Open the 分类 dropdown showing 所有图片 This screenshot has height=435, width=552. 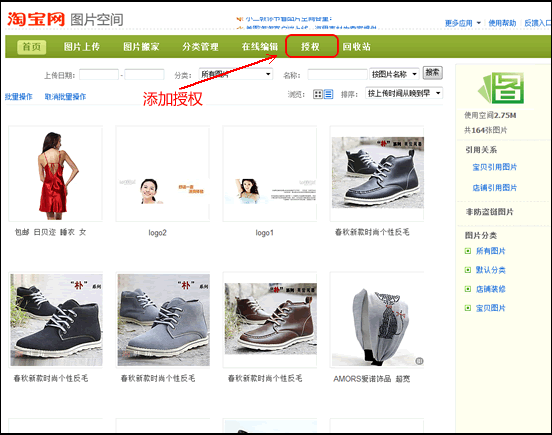pos(236,74)
